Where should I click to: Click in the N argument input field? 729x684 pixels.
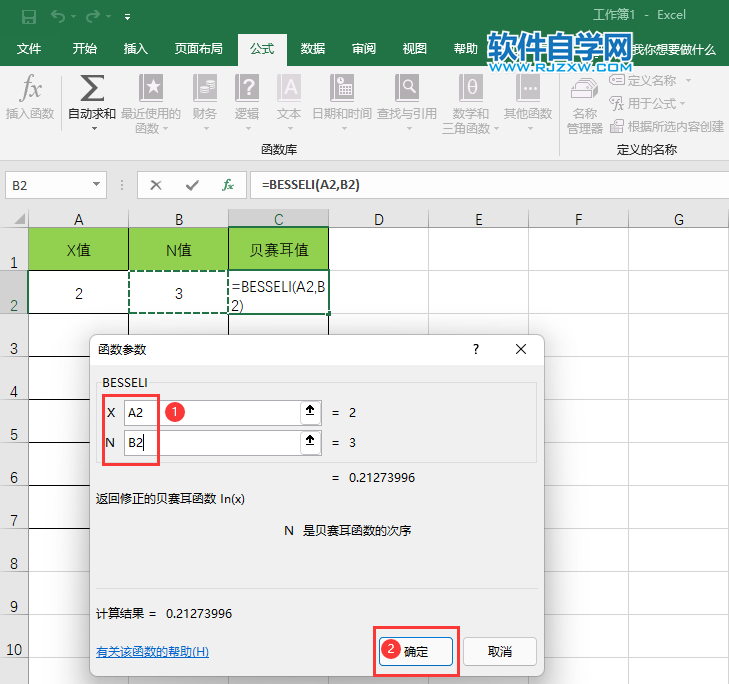coord(212,442)
